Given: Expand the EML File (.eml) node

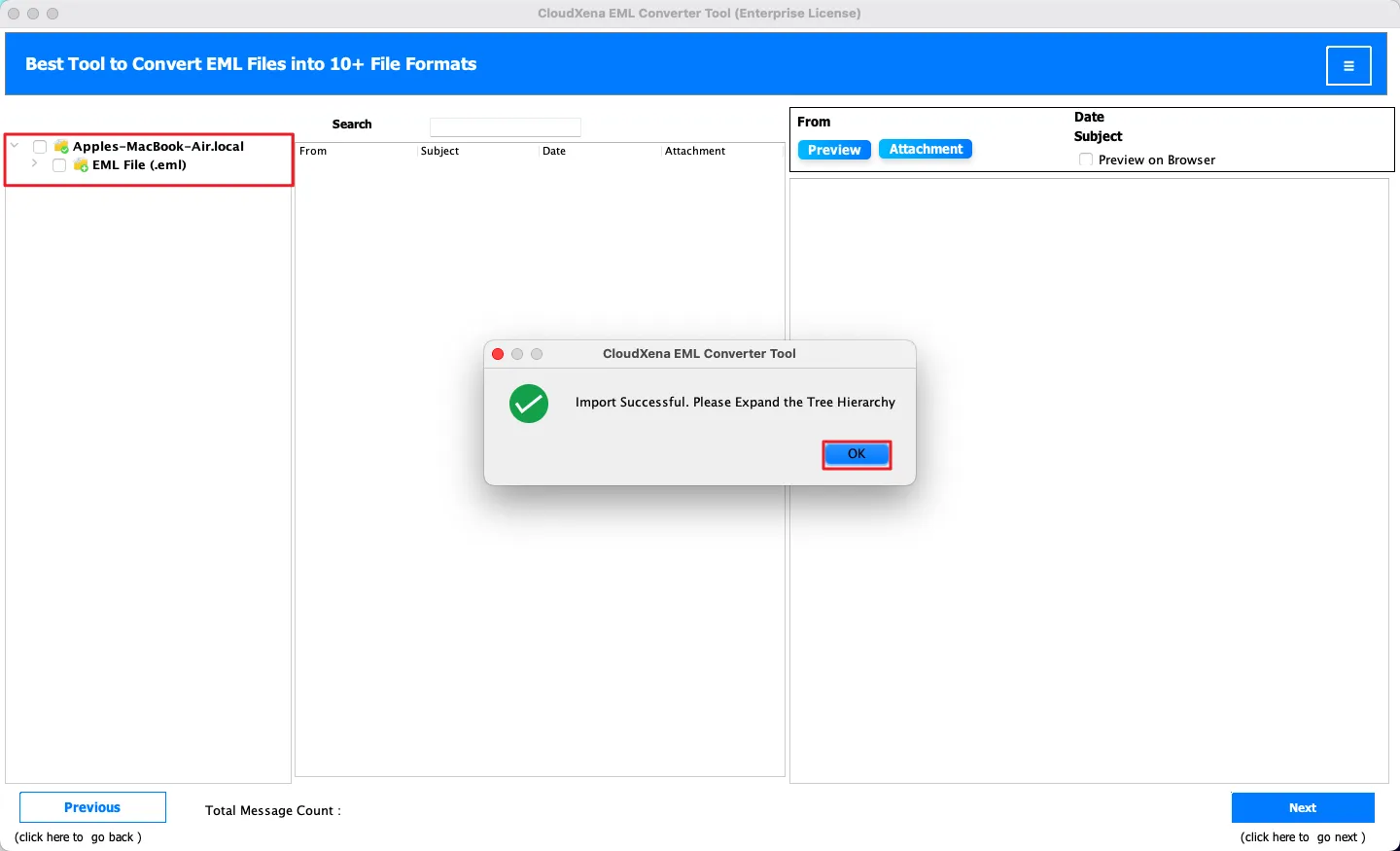Looking at the screenshot, I should (34, 164).
